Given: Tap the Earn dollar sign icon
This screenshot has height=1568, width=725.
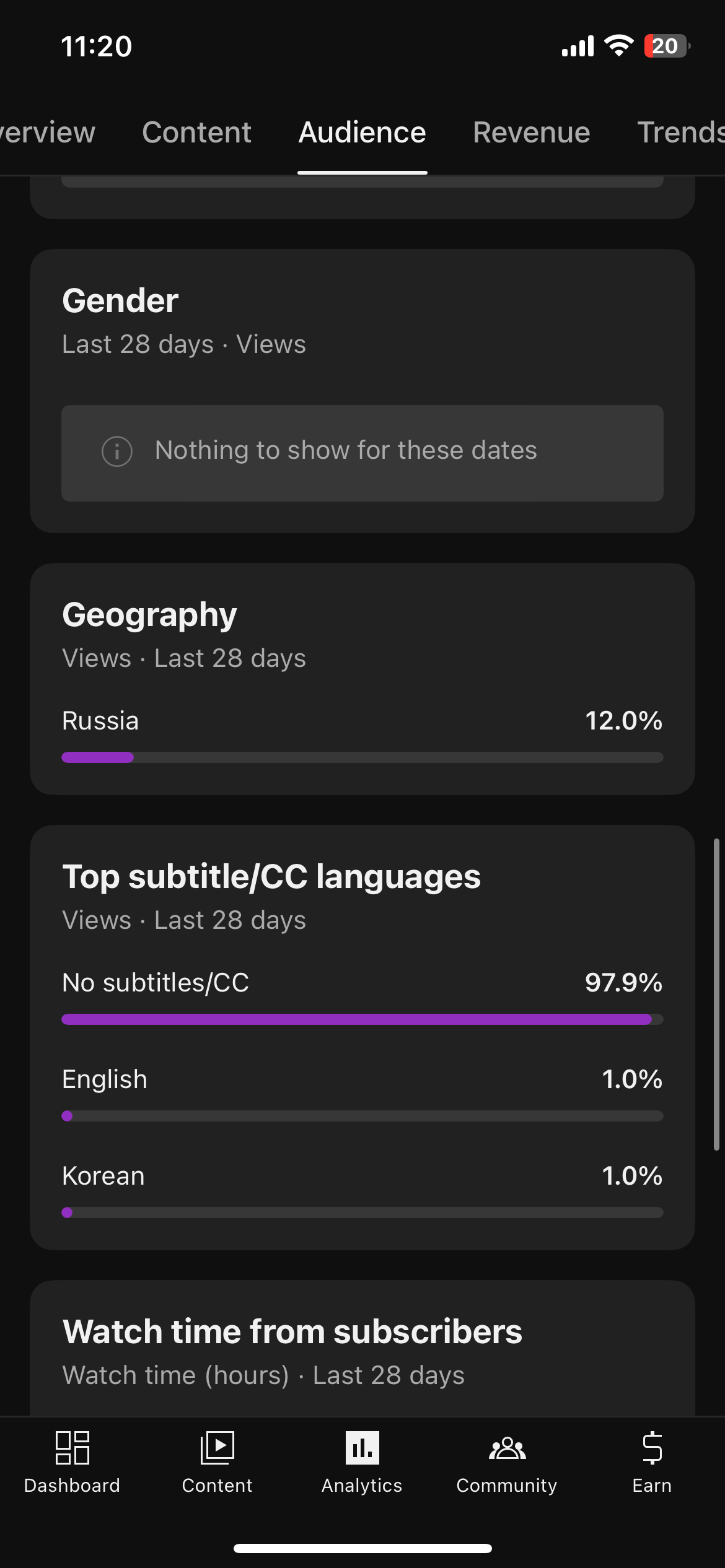Looking at the screenshot, I should [x=652, y=1448].
